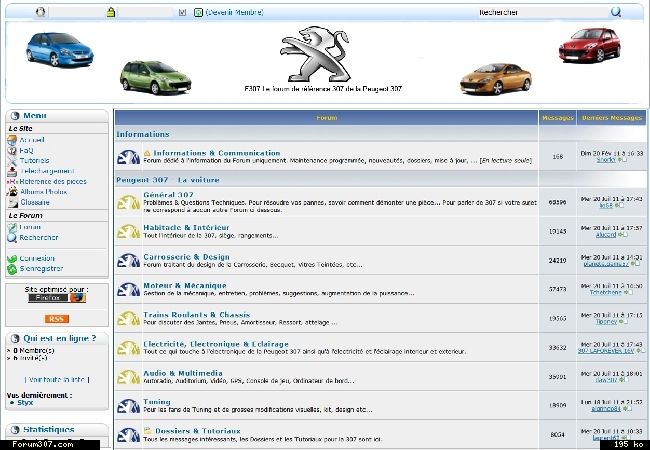Click the Telechargement download icon

tap(12, 171)
